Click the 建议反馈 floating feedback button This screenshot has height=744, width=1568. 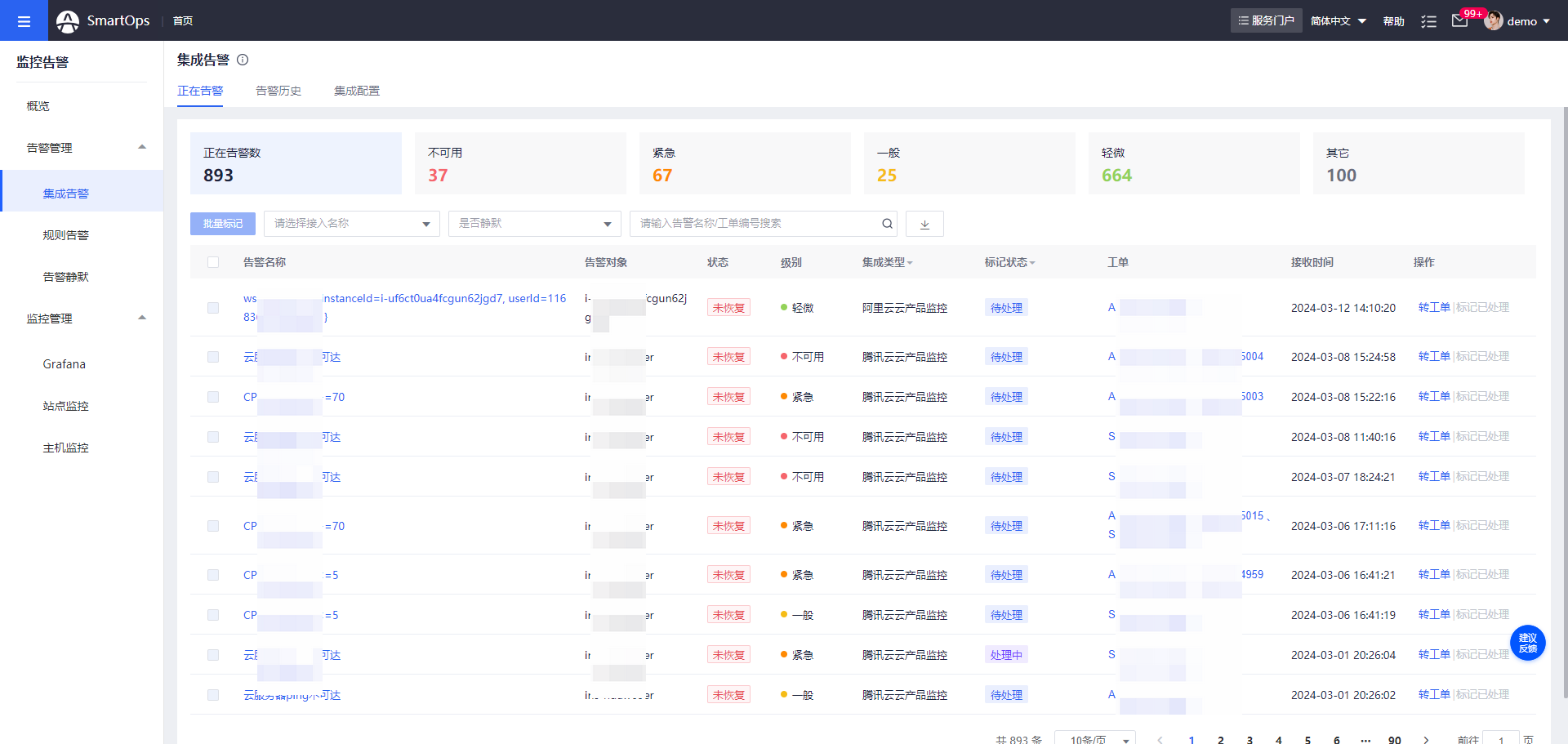pos(1527,643)
